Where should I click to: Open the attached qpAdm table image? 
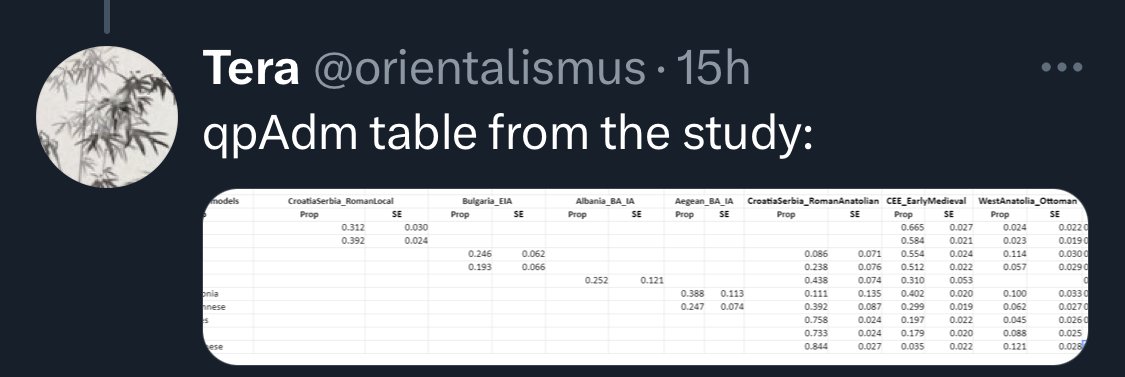(x=646, y=276)
